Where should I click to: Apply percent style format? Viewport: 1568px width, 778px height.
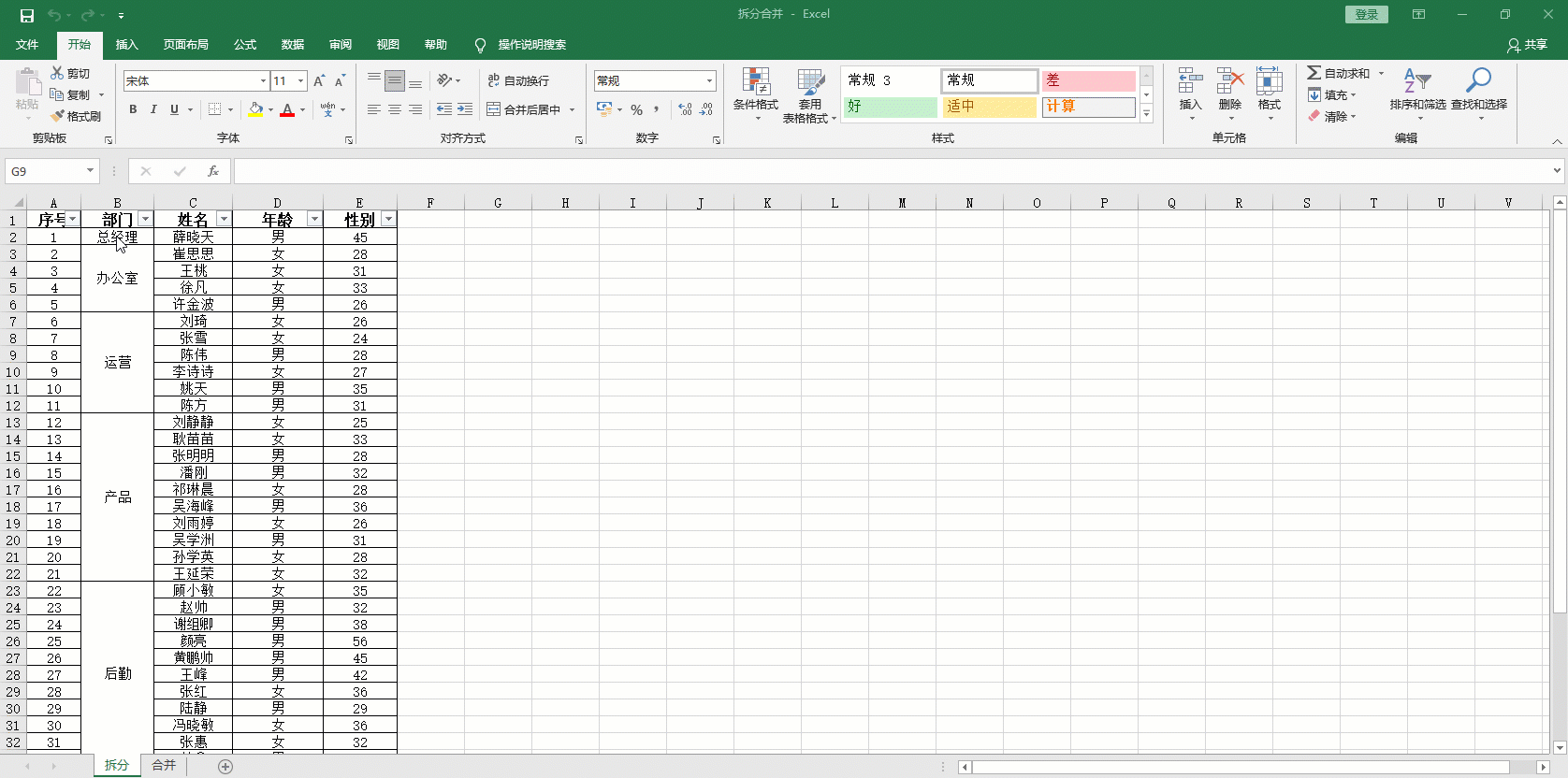point(637,109)
